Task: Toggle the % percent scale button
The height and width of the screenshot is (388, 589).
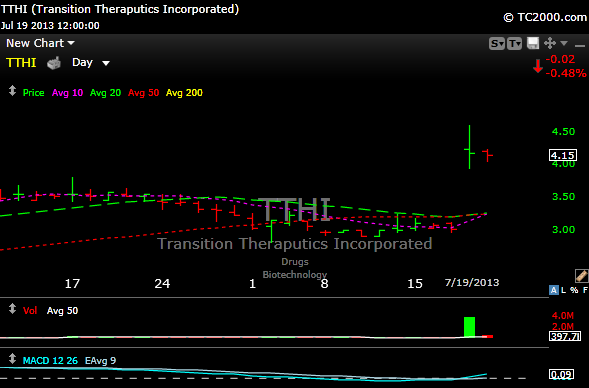Action: [x=574, y=290]
